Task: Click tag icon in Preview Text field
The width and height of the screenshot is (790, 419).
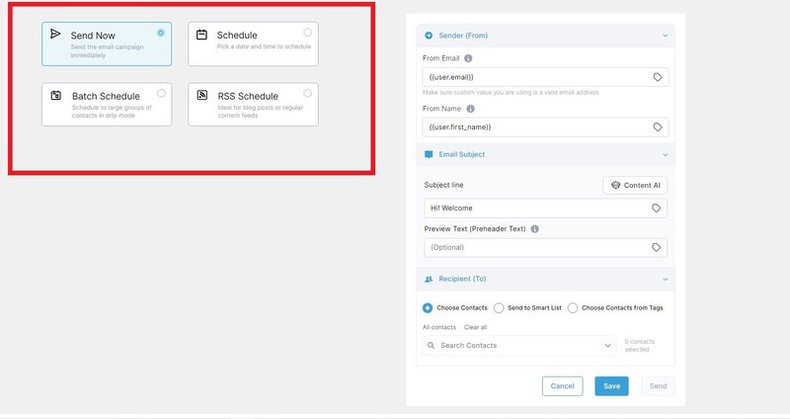Action: [x=656, y=247]
